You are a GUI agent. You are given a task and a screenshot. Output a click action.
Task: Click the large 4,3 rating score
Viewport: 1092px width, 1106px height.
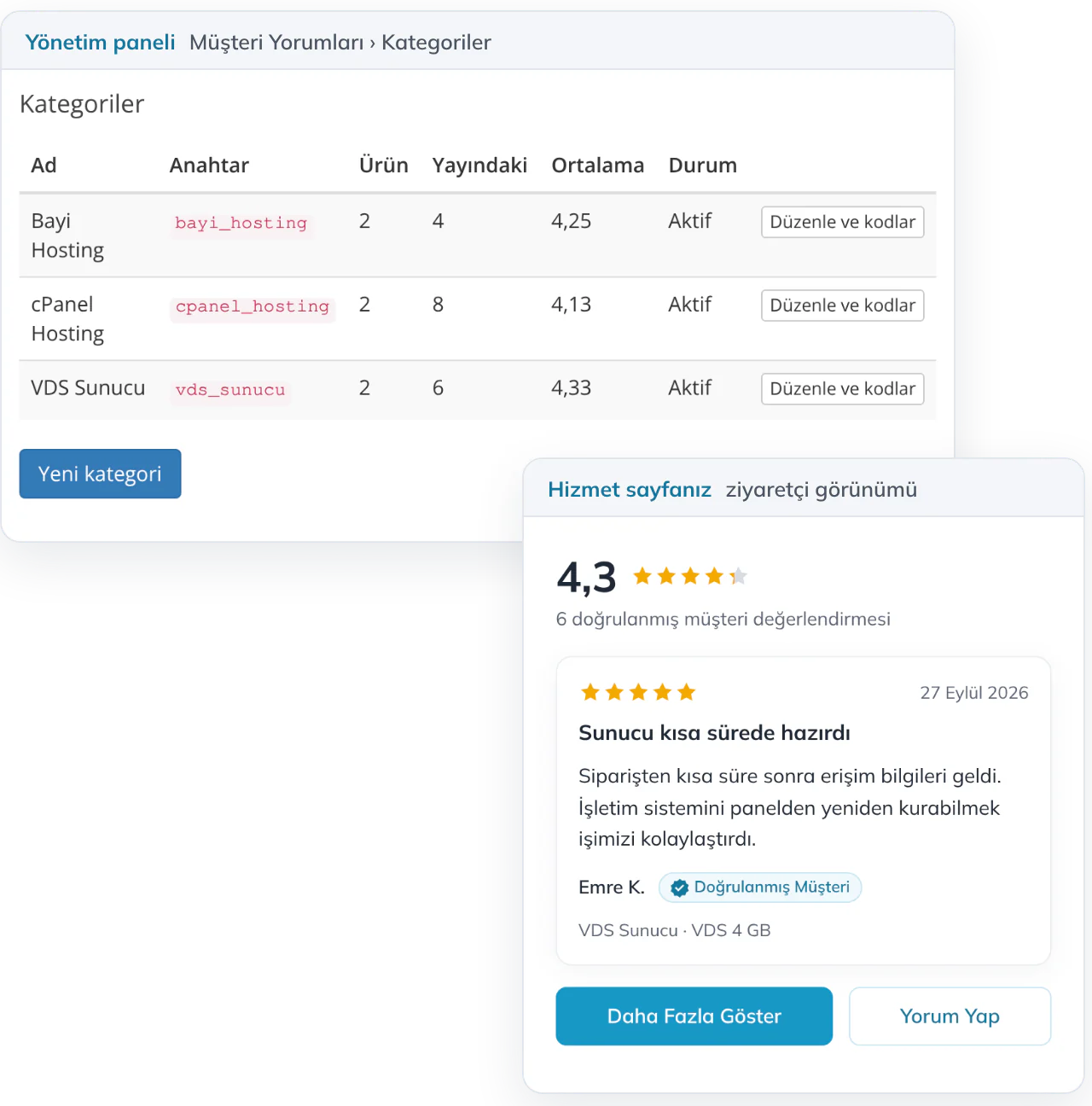587,578
